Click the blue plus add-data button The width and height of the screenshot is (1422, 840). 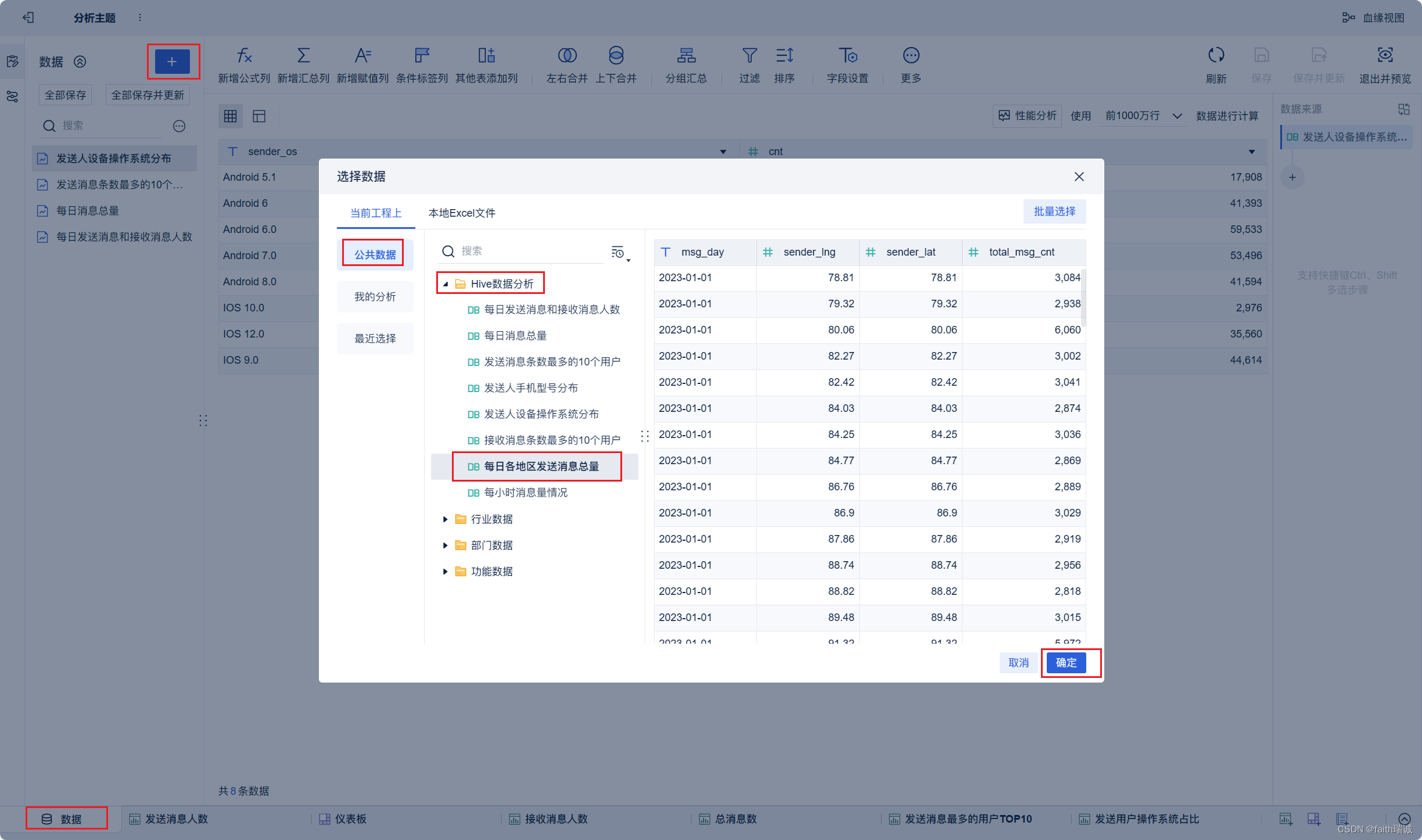[172, 62]
